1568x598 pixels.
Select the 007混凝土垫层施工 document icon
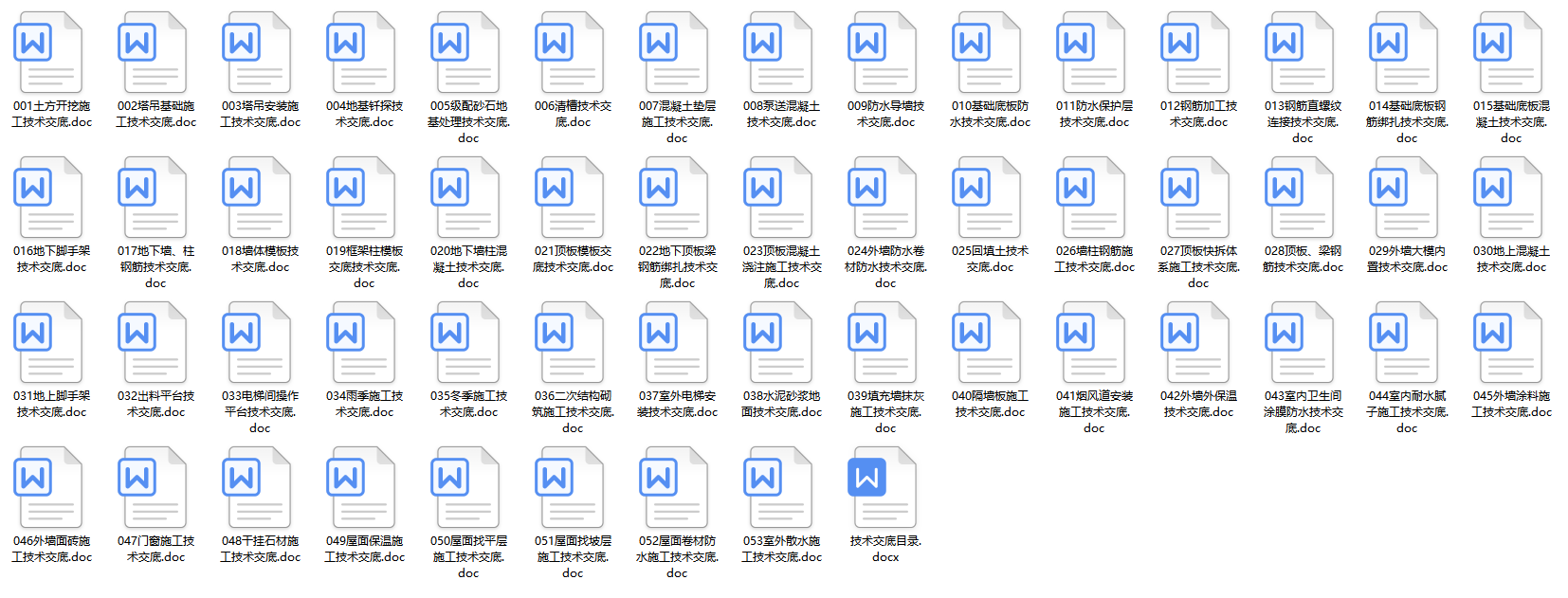point(673,52)
